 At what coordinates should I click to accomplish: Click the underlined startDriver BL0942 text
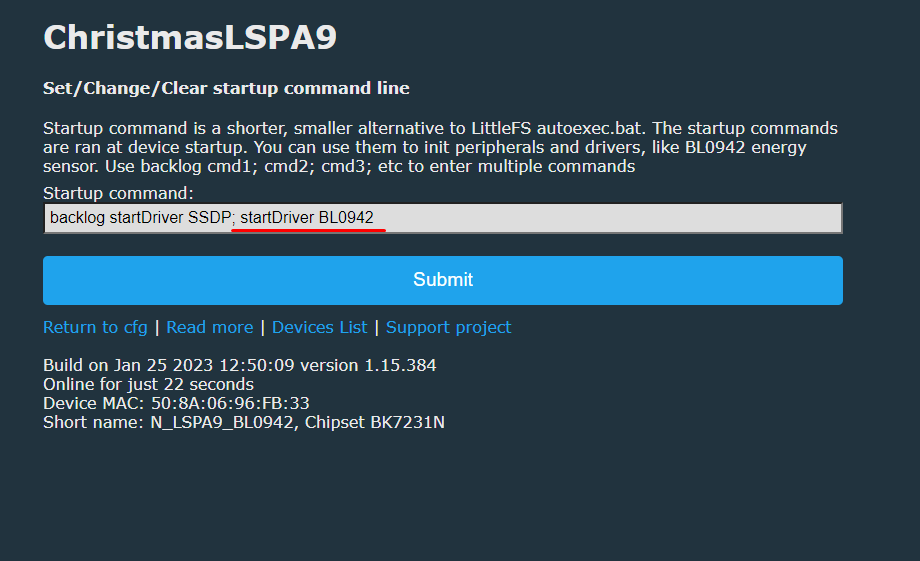[x=307, y=218]
